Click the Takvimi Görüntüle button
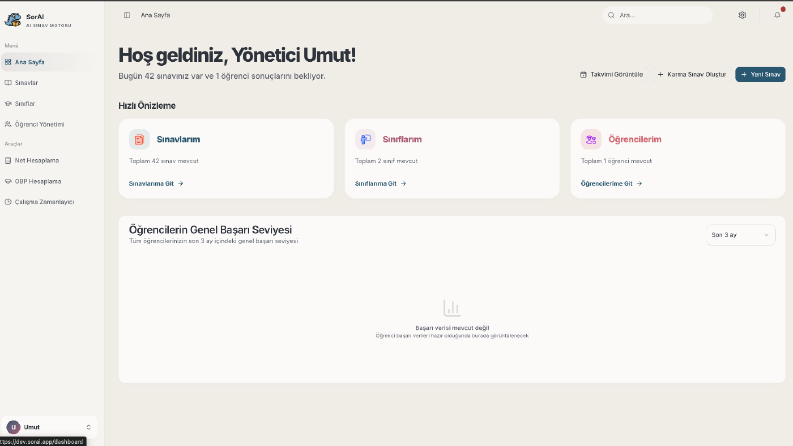This screenshot has width=793, height=446. pyautogui.click(x=611, y=74)
